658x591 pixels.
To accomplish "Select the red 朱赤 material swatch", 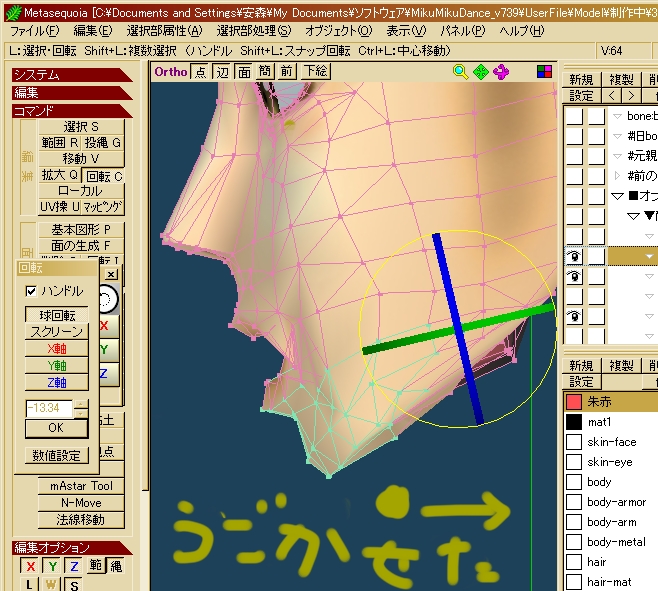I will coord(574,402).
